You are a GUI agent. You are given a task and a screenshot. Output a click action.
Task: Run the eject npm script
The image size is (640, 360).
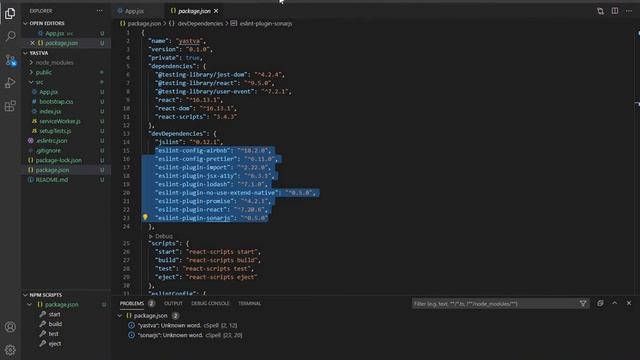(x=55, y=344)
